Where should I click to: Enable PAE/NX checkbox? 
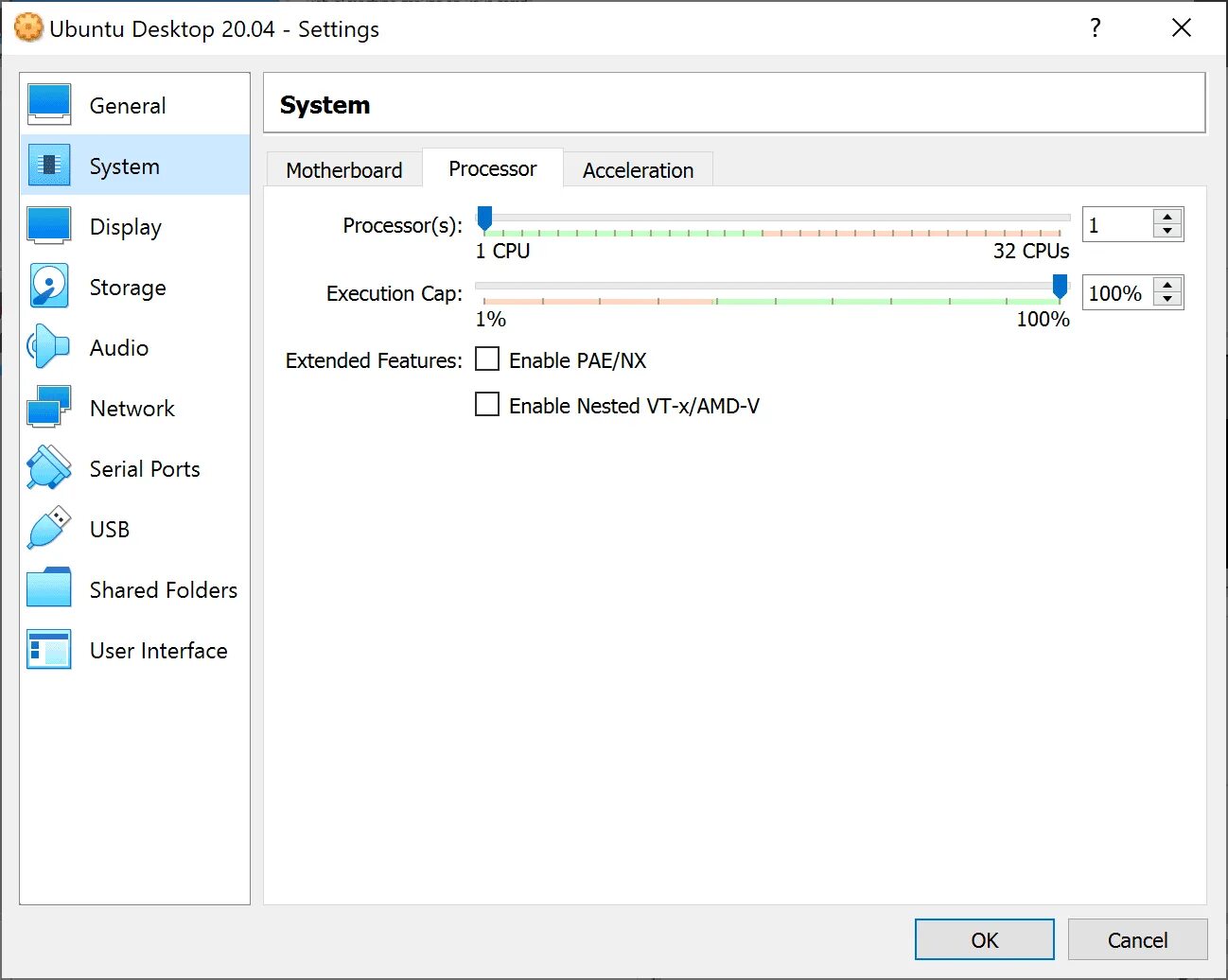click(x=487, y=359)
